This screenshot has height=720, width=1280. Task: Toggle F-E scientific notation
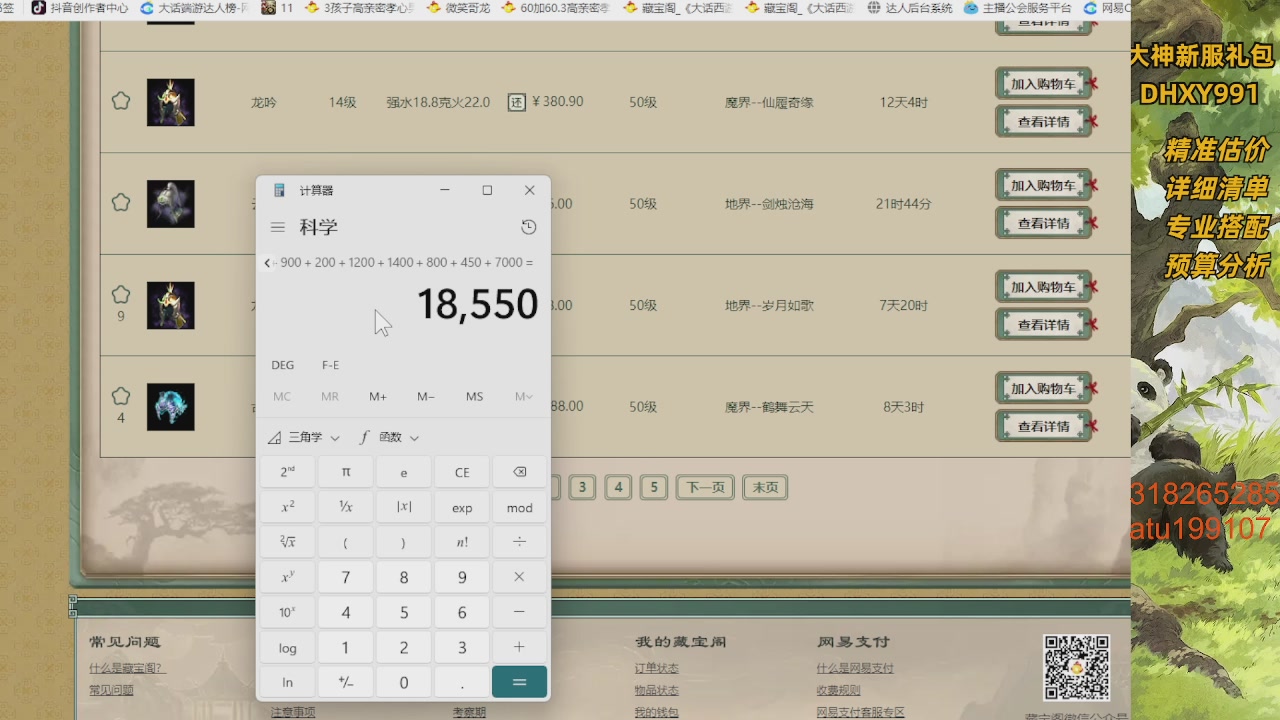330,365
